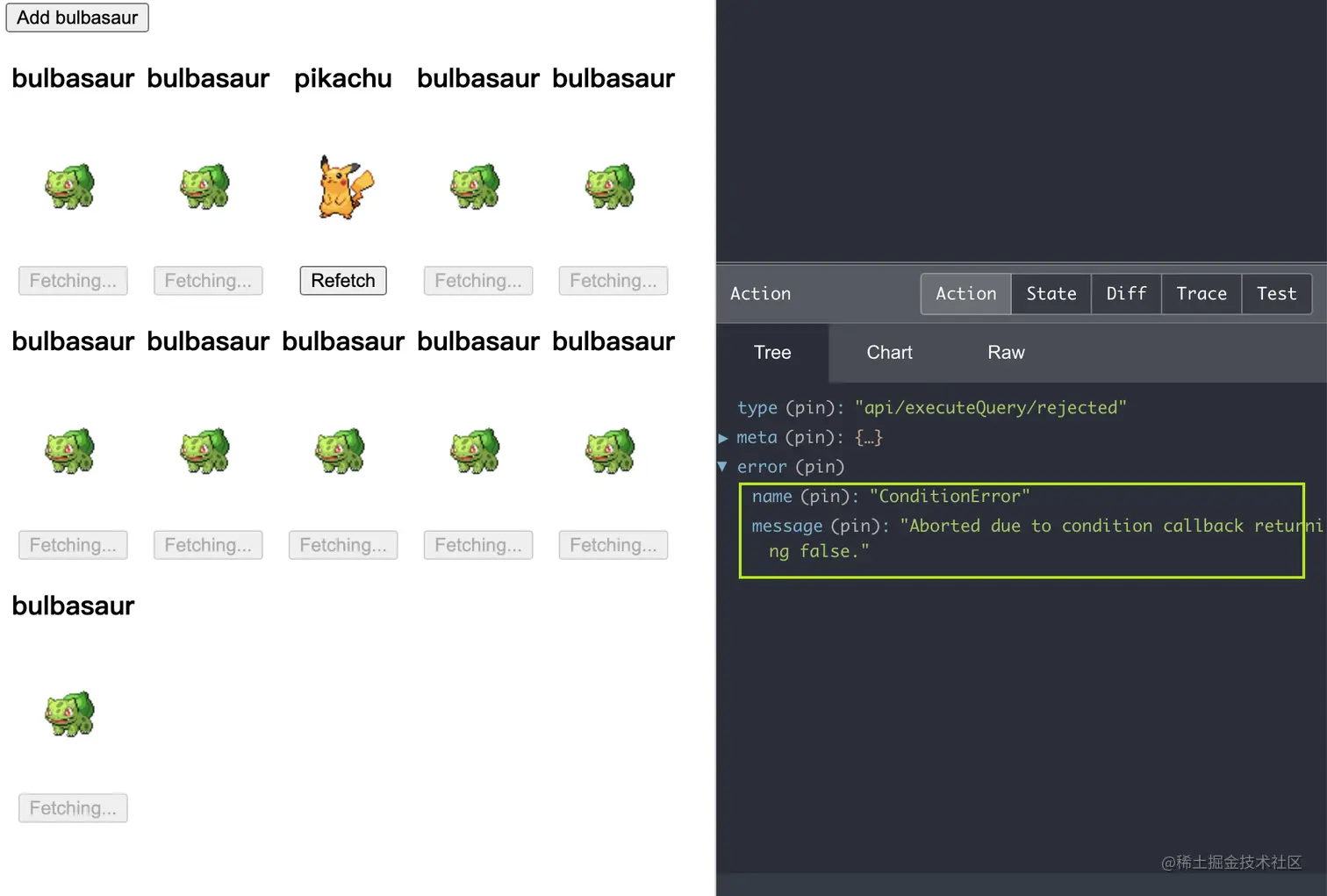Image resolution: width=1327 pixels, height=896 pixels.
Task: Select the Tree view tab
Action: point(772,353)
